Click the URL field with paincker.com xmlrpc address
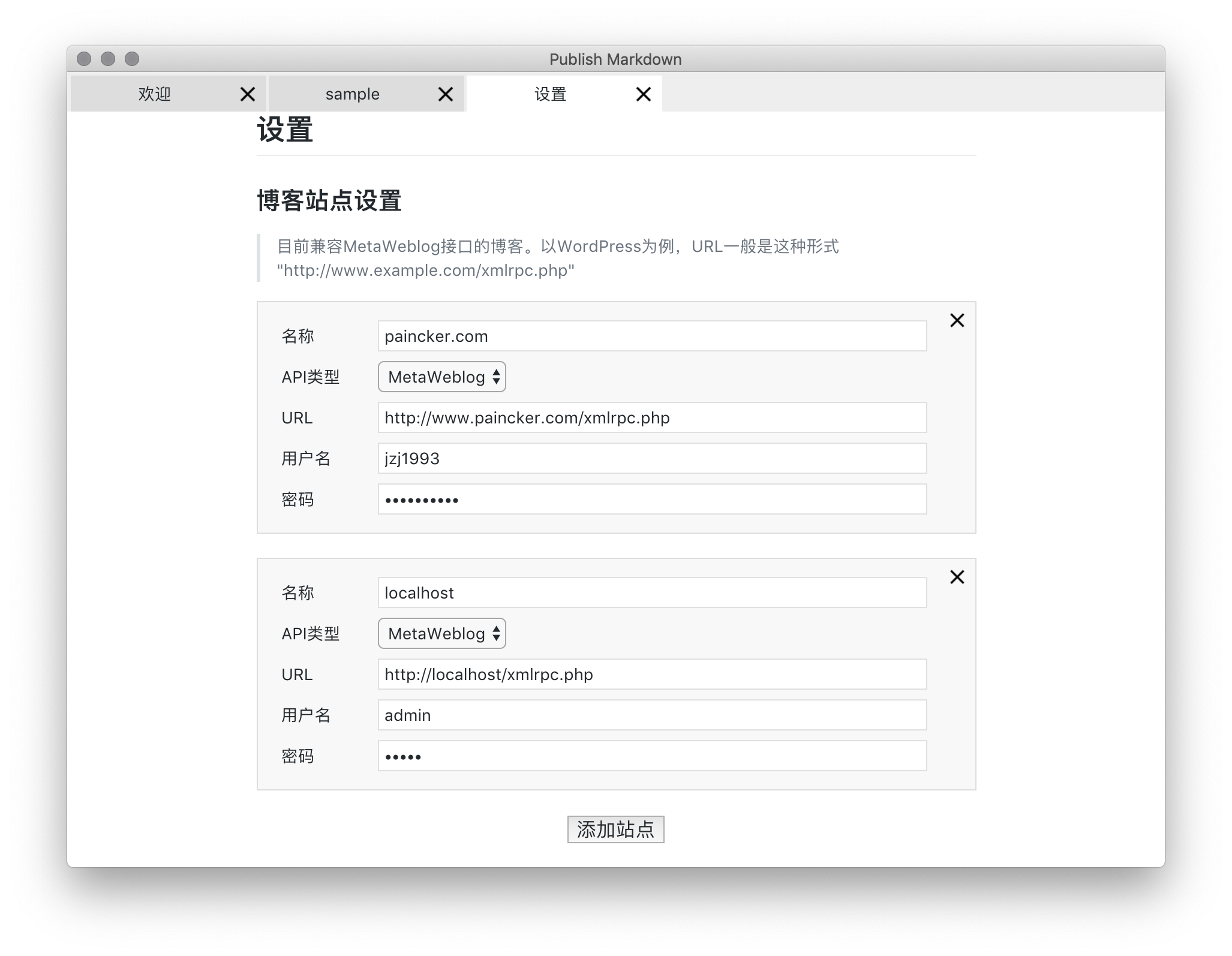The height and width of the screenshot is (956, 1232). tap(652, 417)
